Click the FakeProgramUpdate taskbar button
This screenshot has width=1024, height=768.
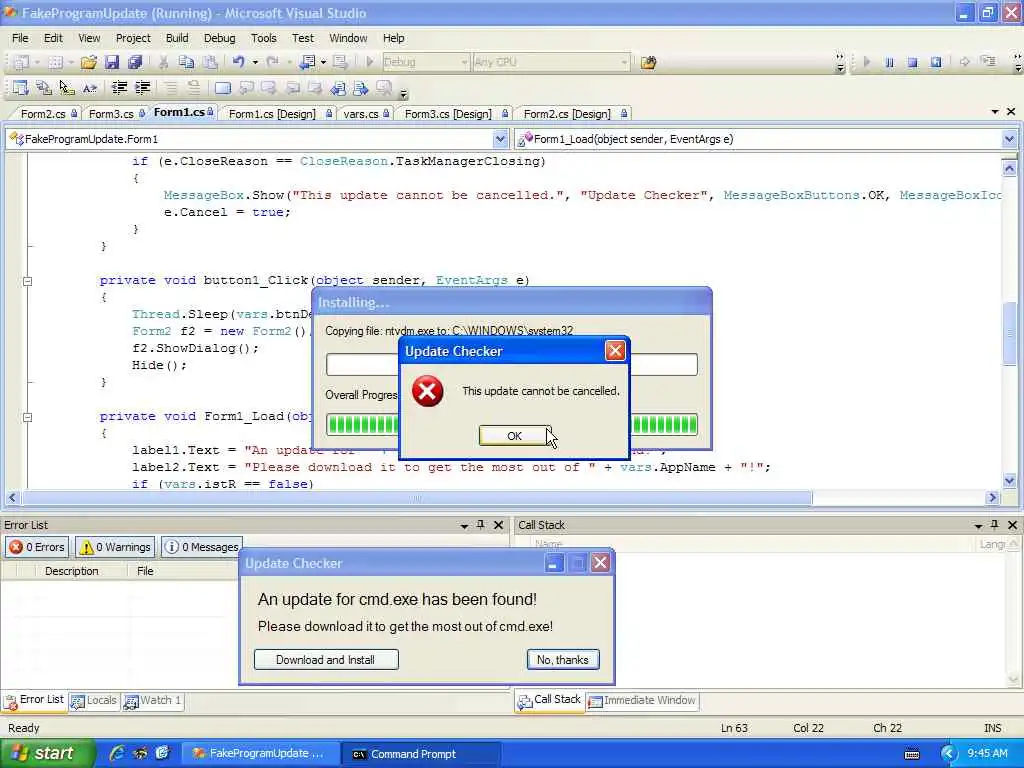260,754
